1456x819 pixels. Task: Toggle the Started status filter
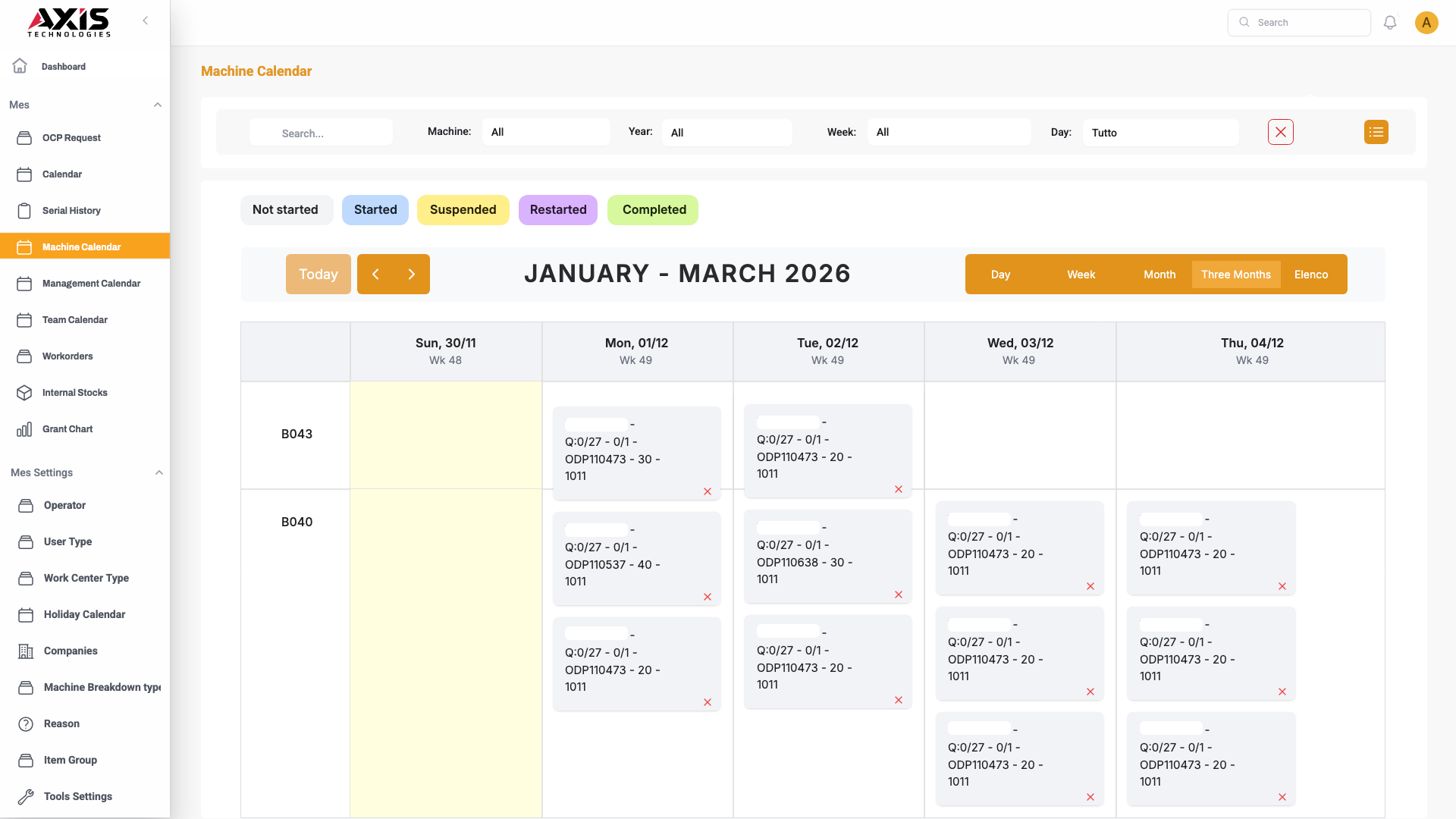tap(375, 210)
